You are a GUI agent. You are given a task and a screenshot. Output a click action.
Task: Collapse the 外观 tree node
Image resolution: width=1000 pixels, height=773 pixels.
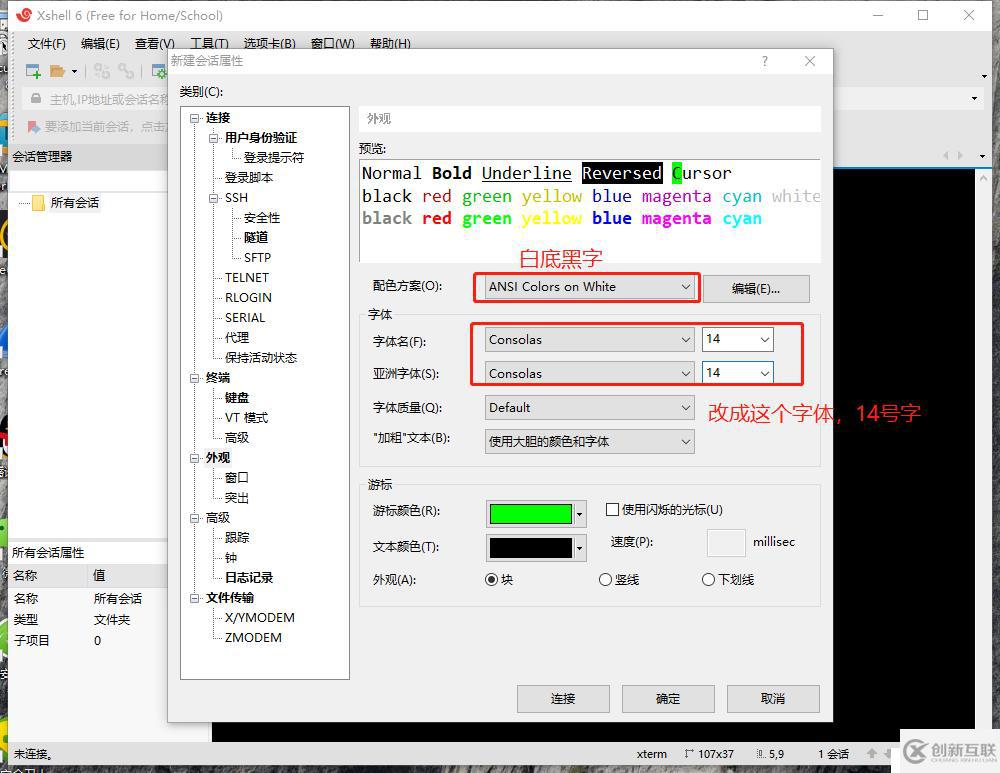(195, 458)
